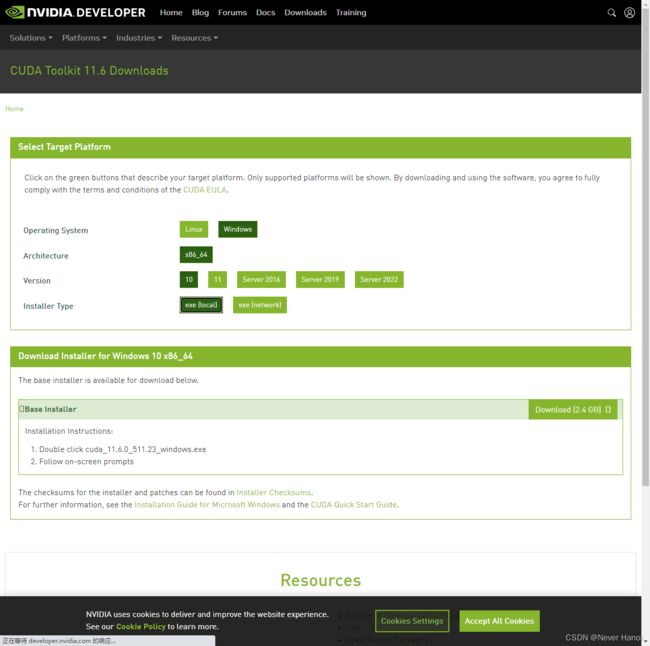Click the Architecture label
The height and width of the screenshot is (646, 650).
pos(46,256)
